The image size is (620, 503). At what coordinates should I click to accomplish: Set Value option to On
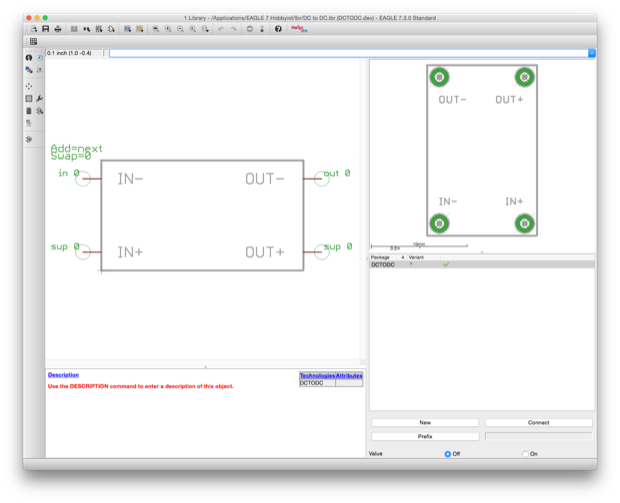pyautogui.click(x=525, y=454)
